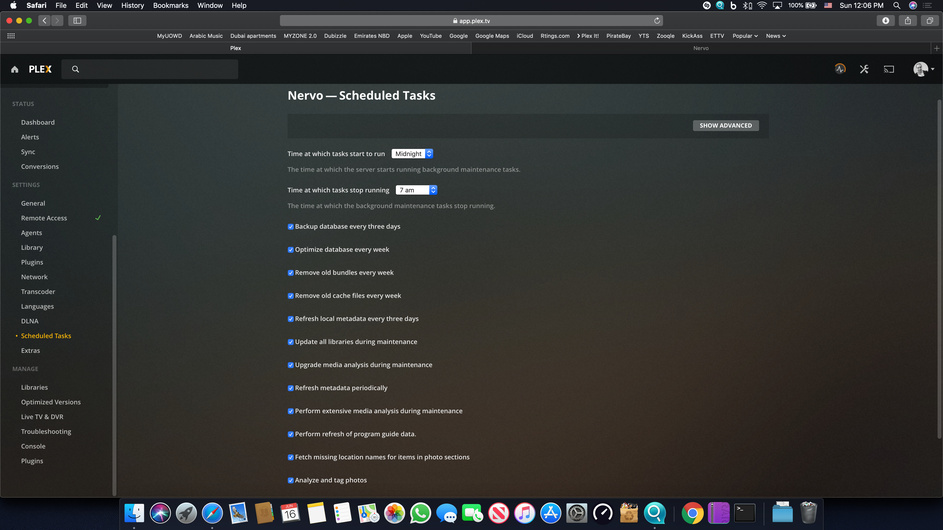Viewport: 943px width, 530px height.
Task: Click the Safari forward navigation arrow
Action: (x=57, y=20)
